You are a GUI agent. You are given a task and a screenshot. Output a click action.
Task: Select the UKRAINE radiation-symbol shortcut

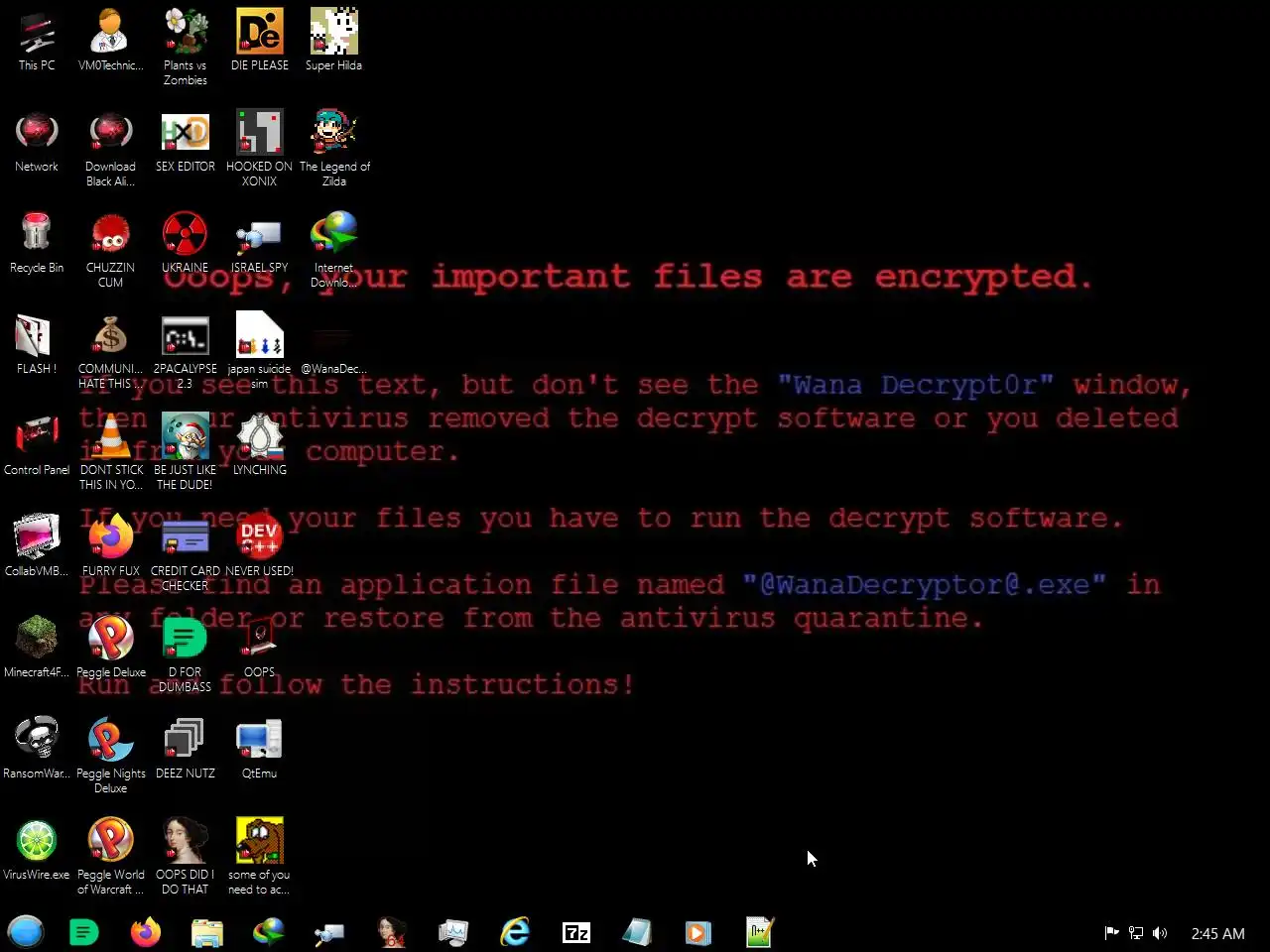185,242
